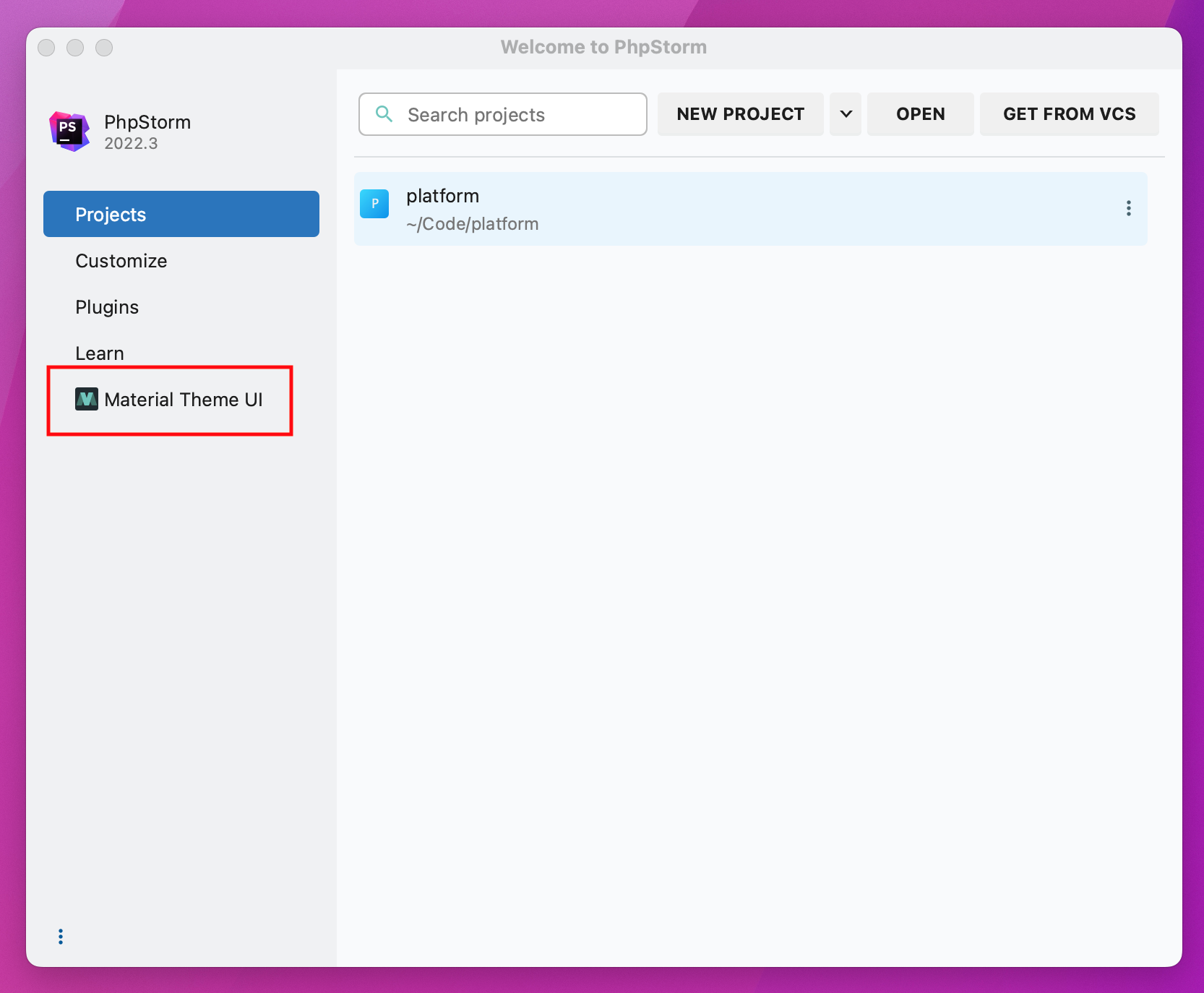
Task: Click the Material Theme UI icon
Action: pos(87,399)
